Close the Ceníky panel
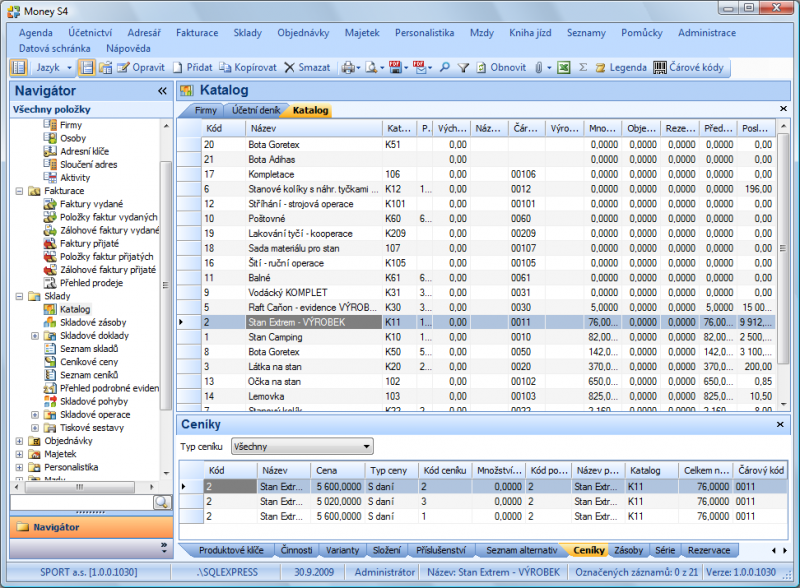800x588 pixels. click(780, 425)
